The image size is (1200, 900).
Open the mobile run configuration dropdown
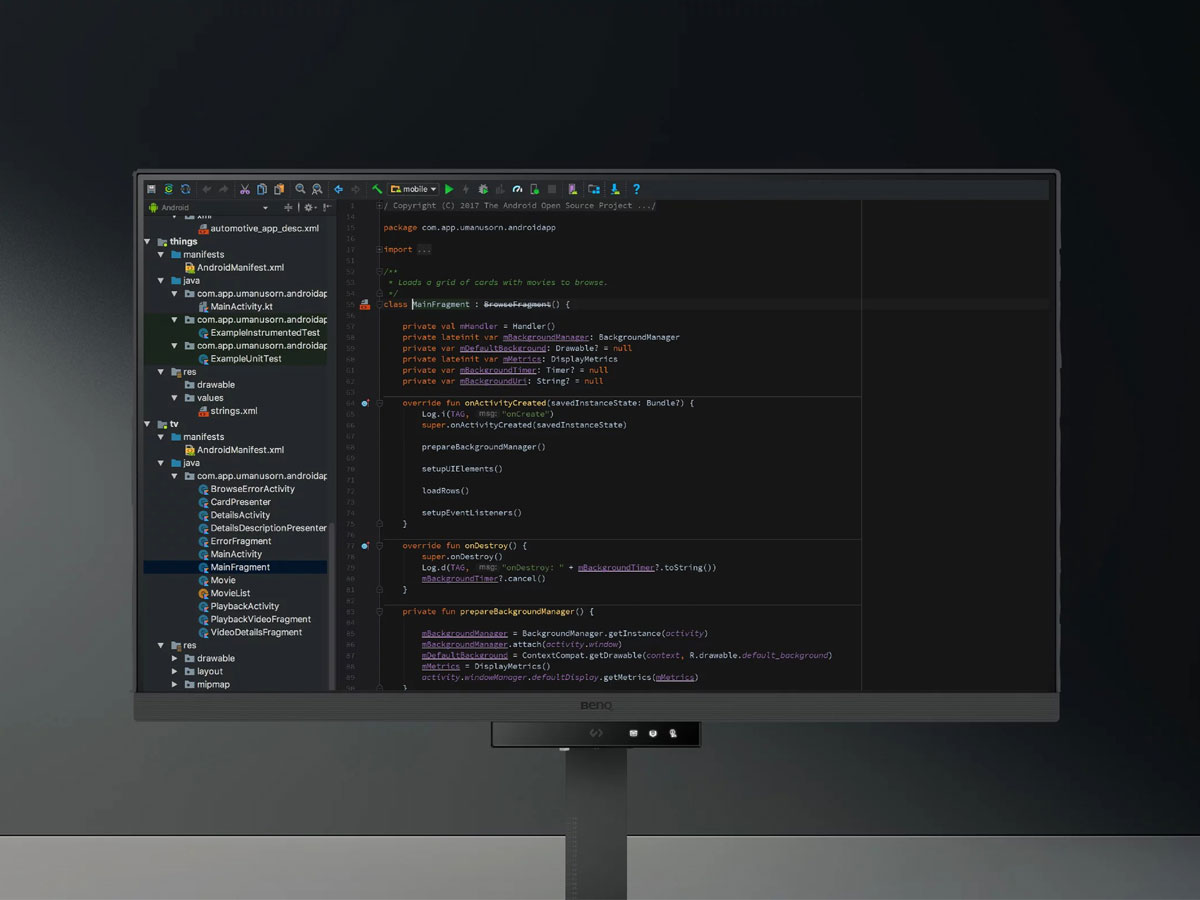click(x=414, y=189)
